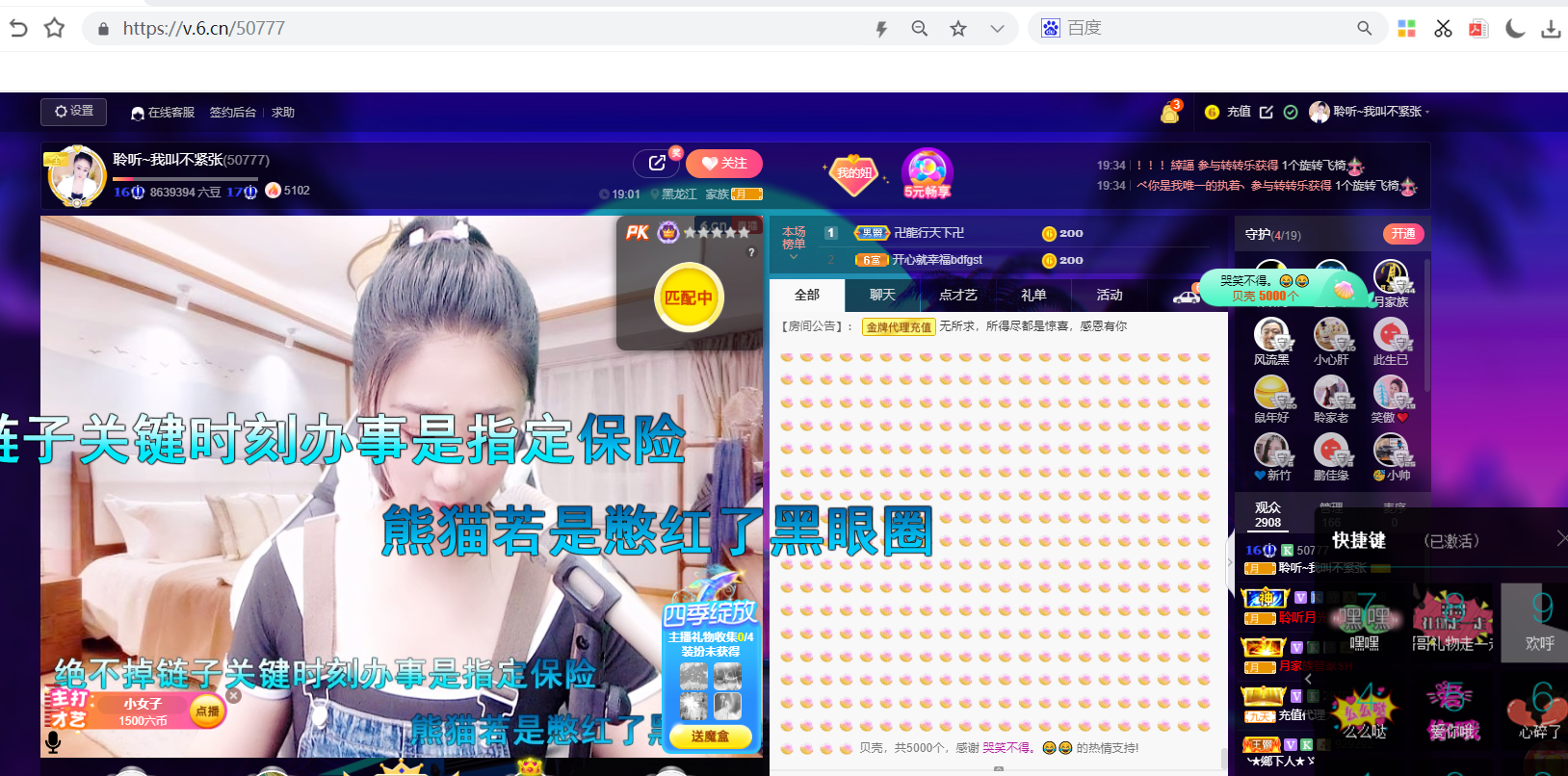The width and height of the screenshot is (1568, 776).
Task: Click the 金牌代理充值 badge in announcement
Action: coord(899,327)
